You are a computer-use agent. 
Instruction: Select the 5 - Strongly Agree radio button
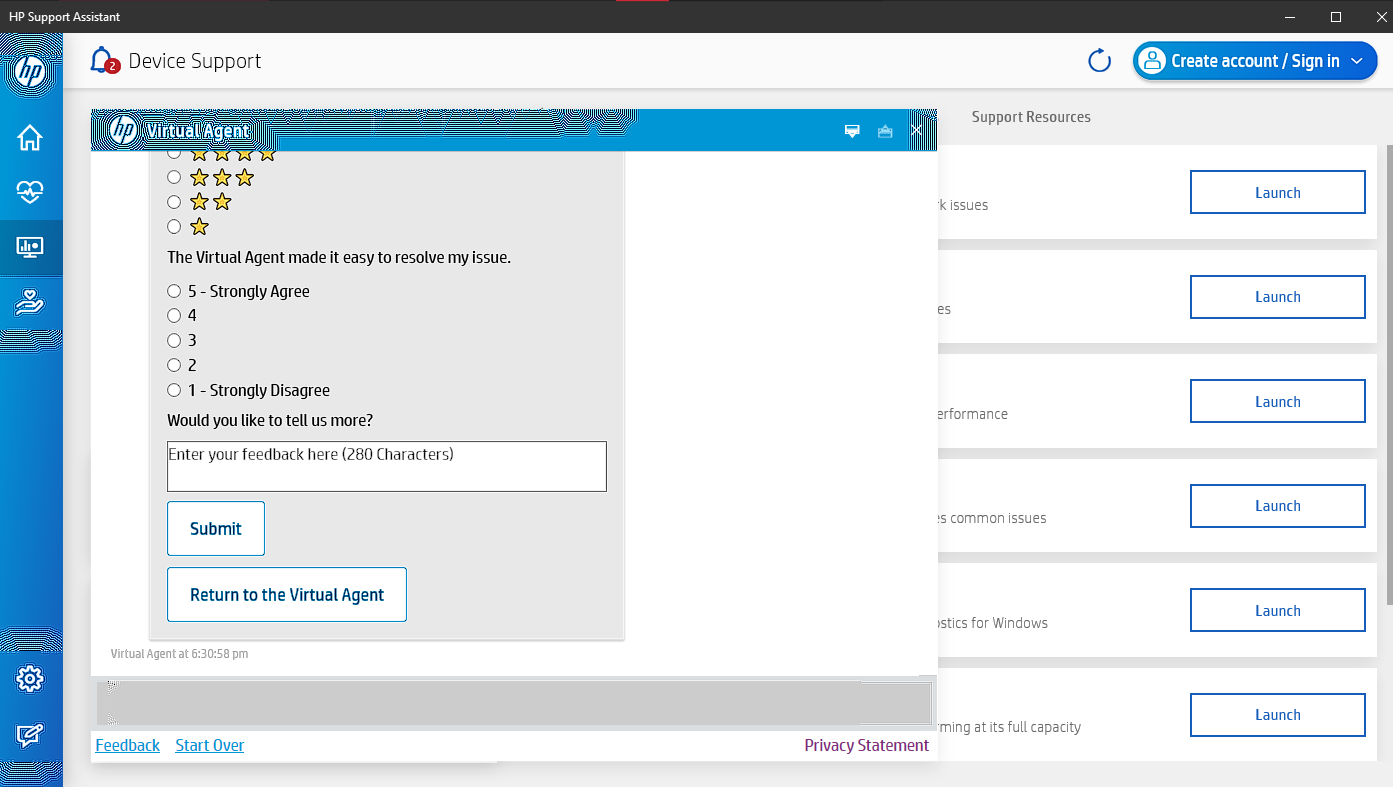click(x=174, y=291)
